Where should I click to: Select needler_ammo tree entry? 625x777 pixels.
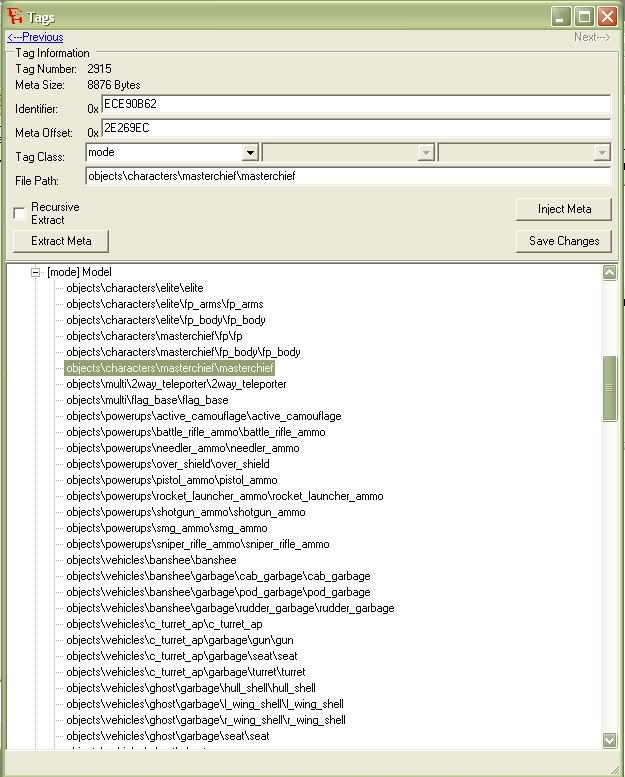(183, 448)
